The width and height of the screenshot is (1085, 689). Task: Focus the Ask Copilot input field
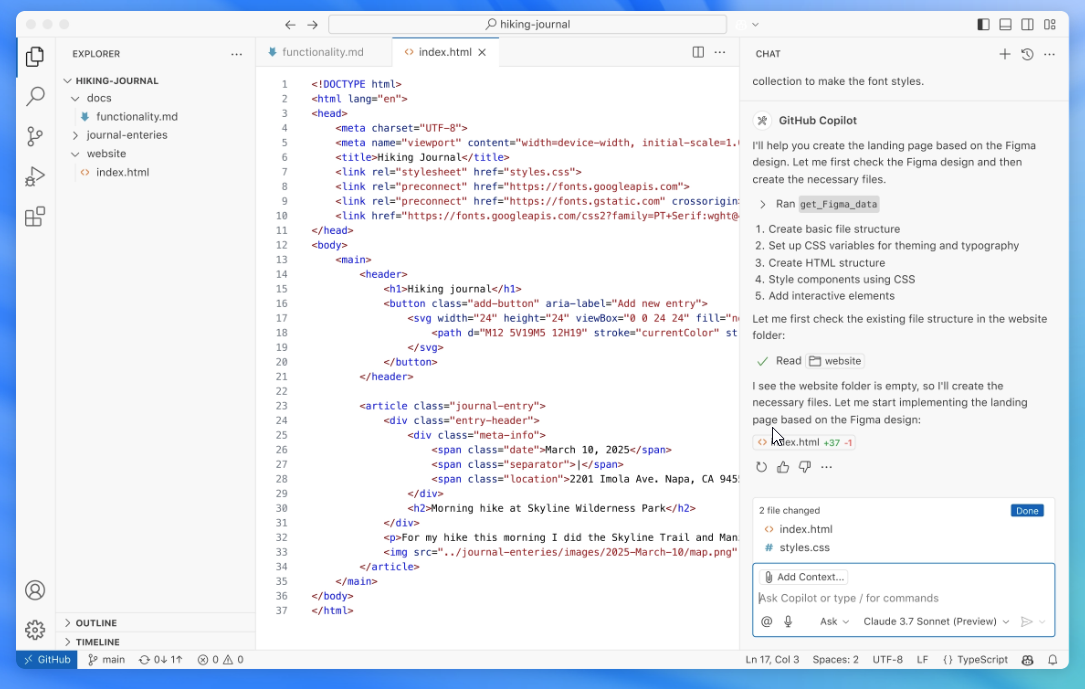tap(903, 598)
